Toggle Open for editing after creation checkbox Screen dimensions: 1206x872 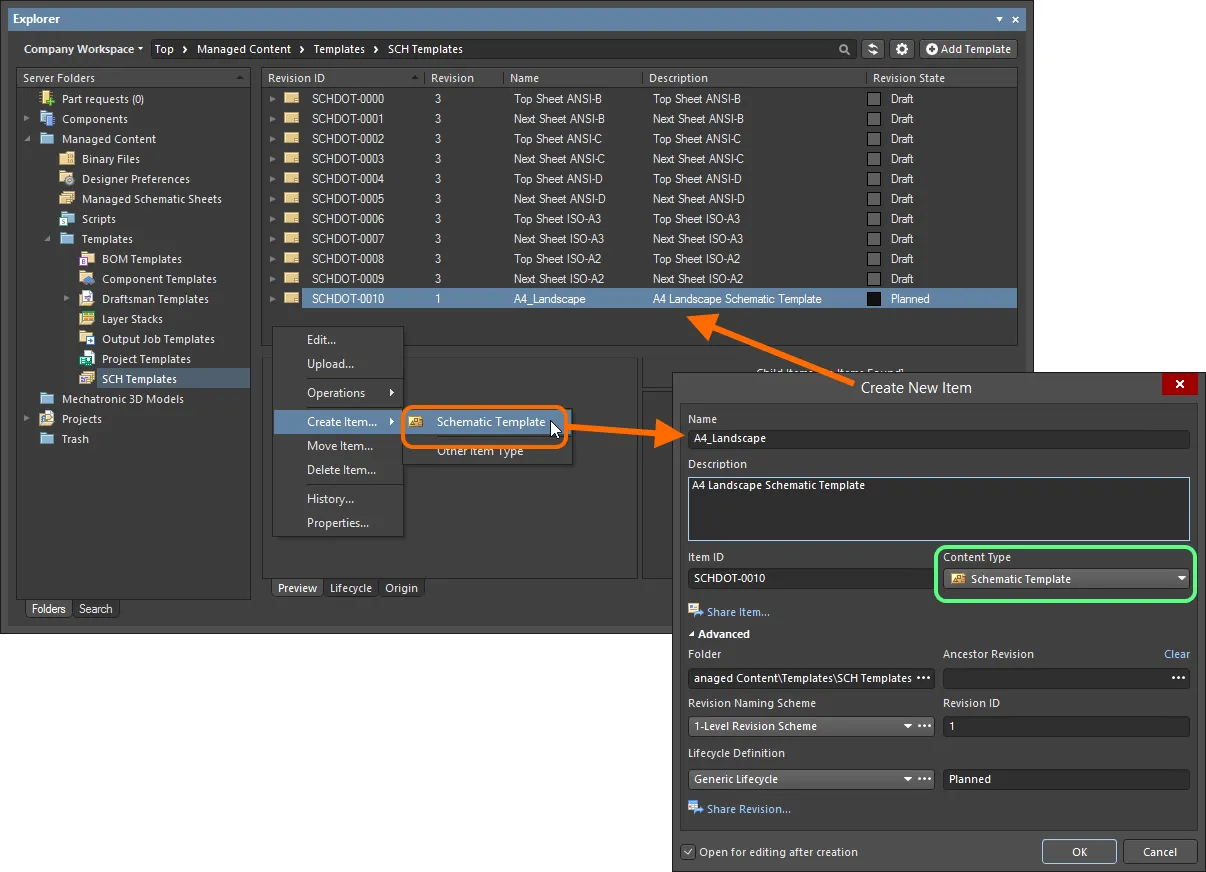tap(688, 852)
